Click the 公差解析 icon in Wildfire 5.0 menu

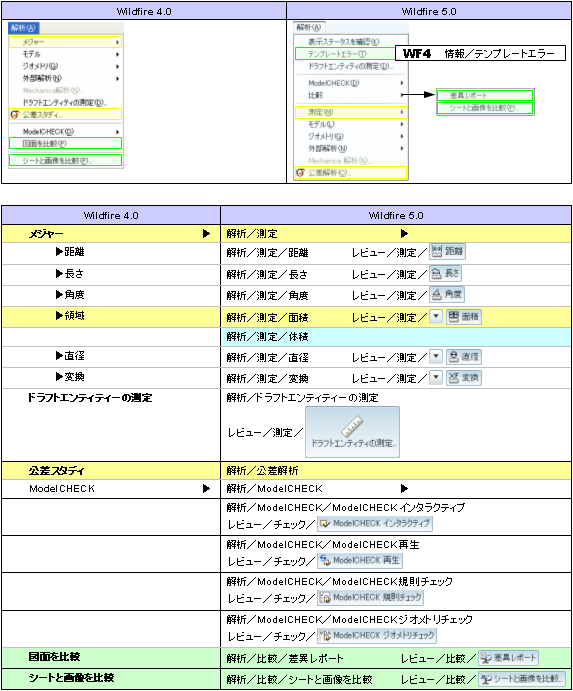coord(300,173)
